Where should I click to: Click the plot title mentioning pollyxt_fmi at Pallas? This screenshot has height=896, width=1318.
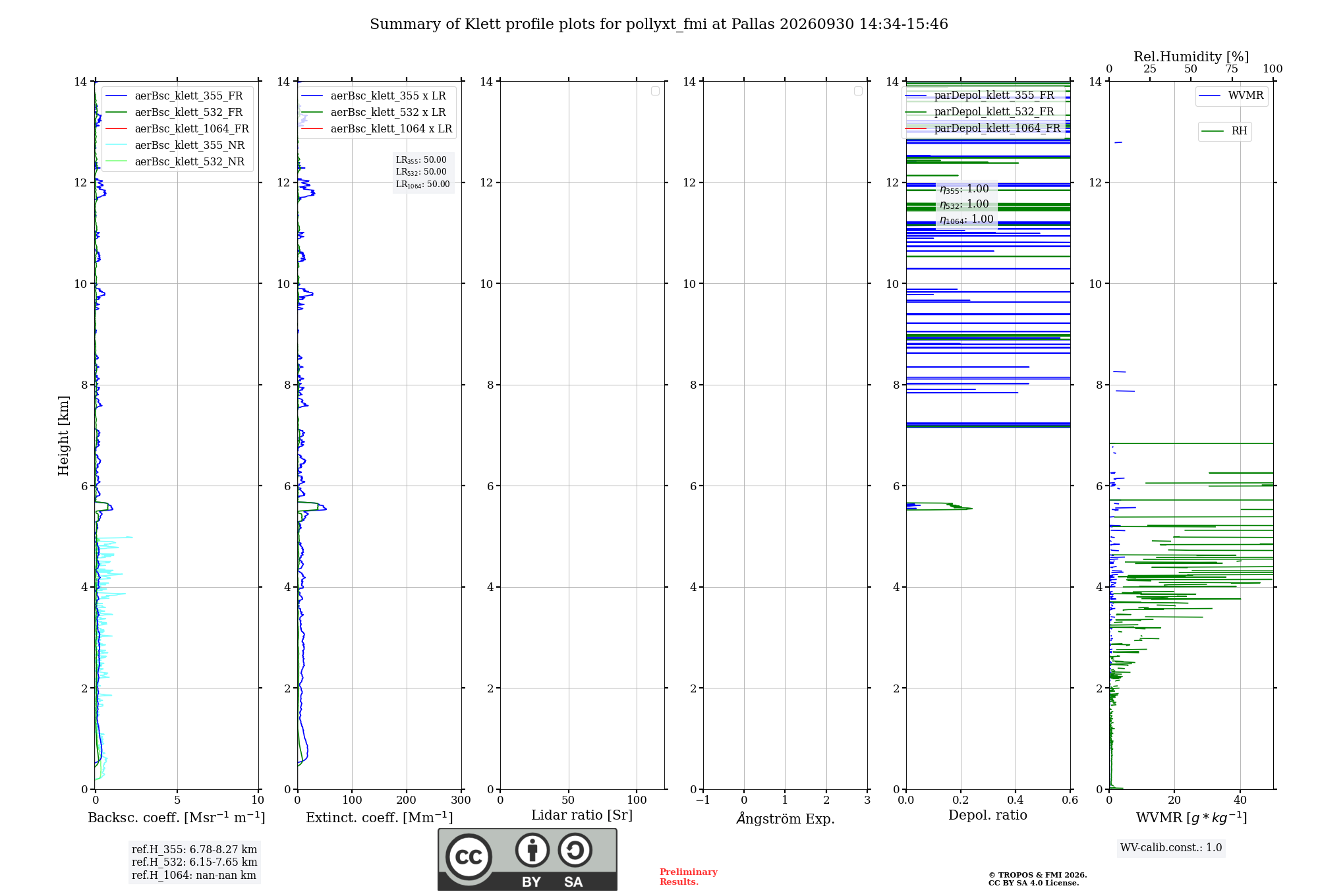point(659,24)
